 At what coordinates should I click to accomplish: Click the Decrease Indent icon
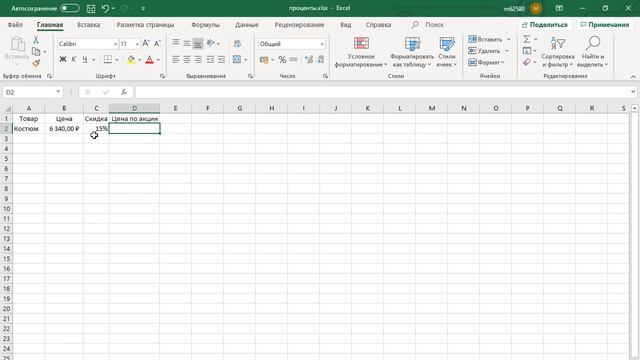click(x=210, y=60)
